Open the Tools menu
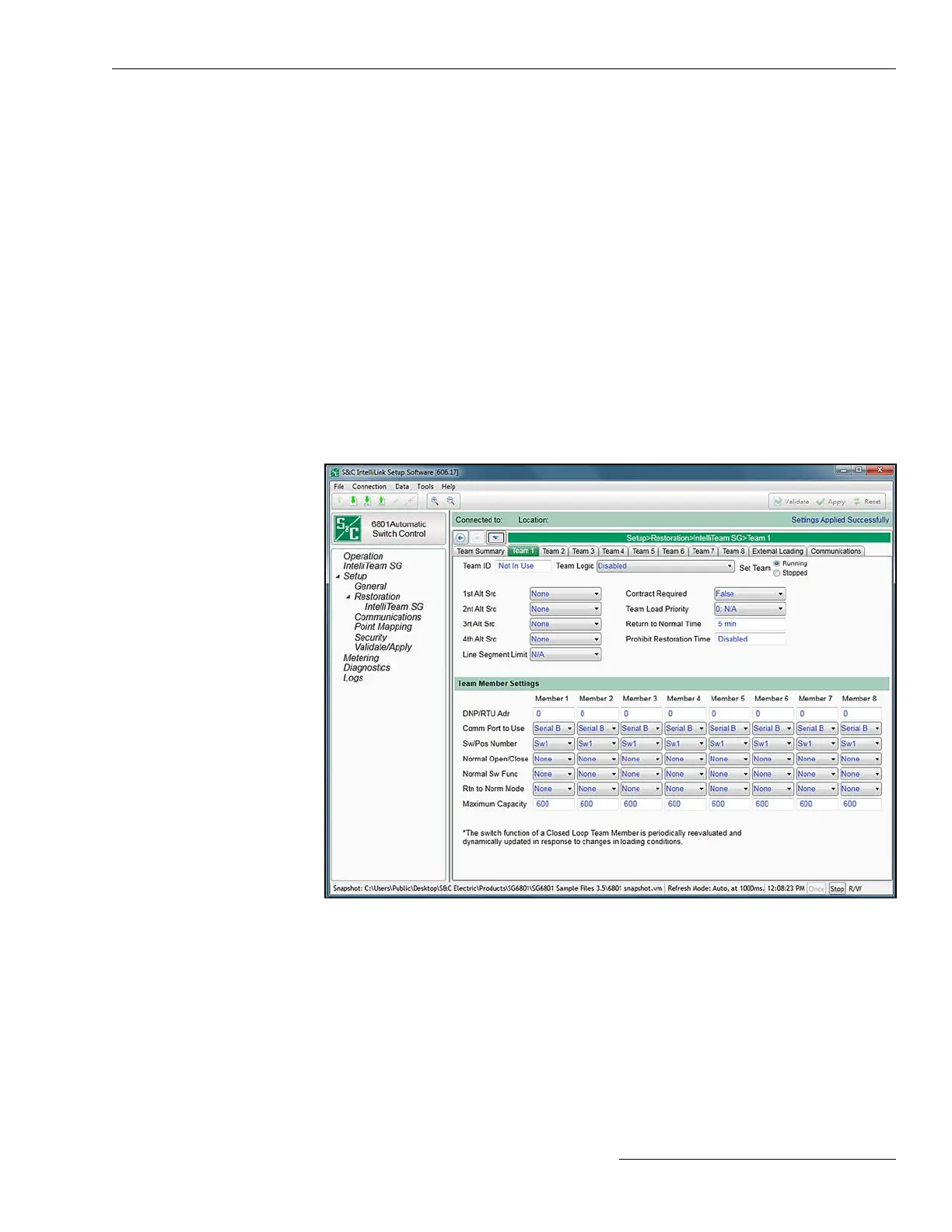 [x=425, y=487]
